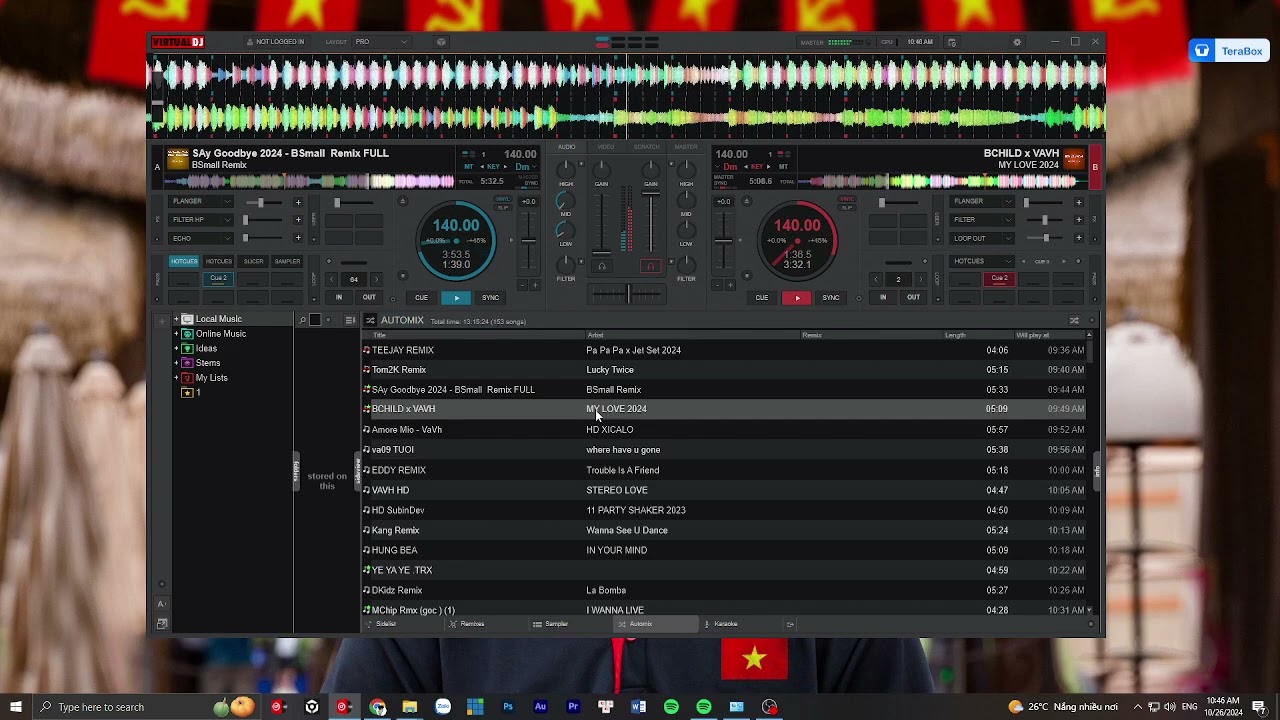Viewport: 1280px width, 720px height.
Task: Open deck B Flanger effect dropdown
Action: click(x=982, y=201)
